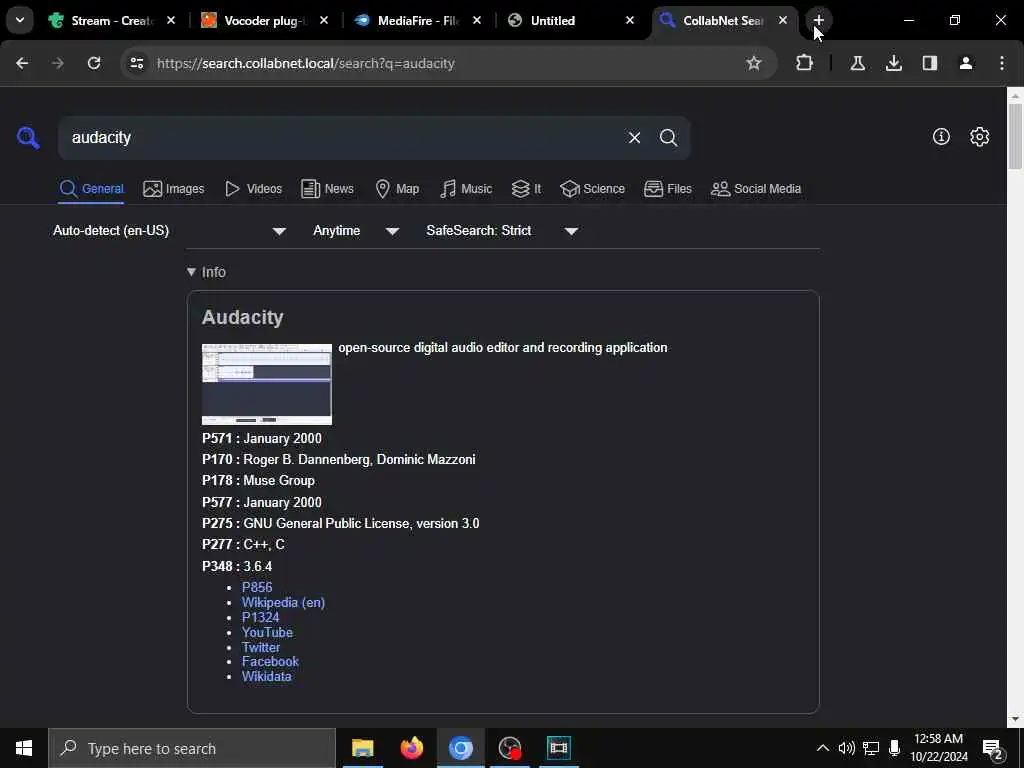Click the page vertical scrollbar thumb

point(1015,136)
